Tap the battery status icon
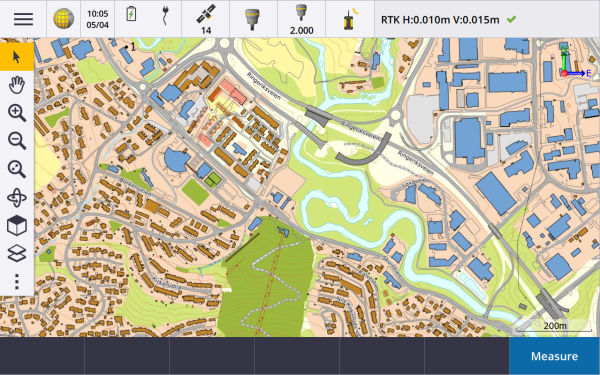The image size is (600, 375). (131, 14)
